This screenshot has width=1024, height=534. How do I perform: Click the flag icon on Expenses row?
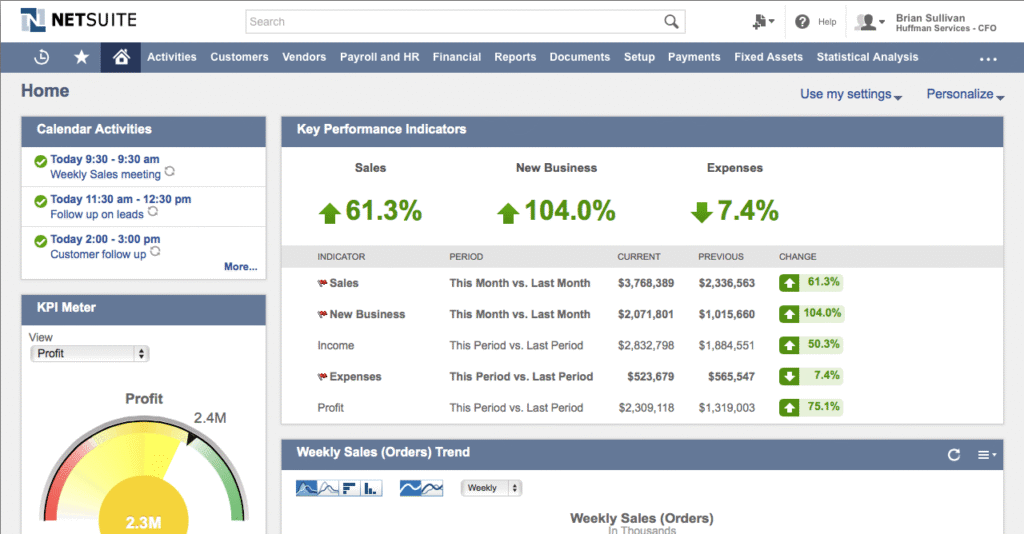coord(322,377)
